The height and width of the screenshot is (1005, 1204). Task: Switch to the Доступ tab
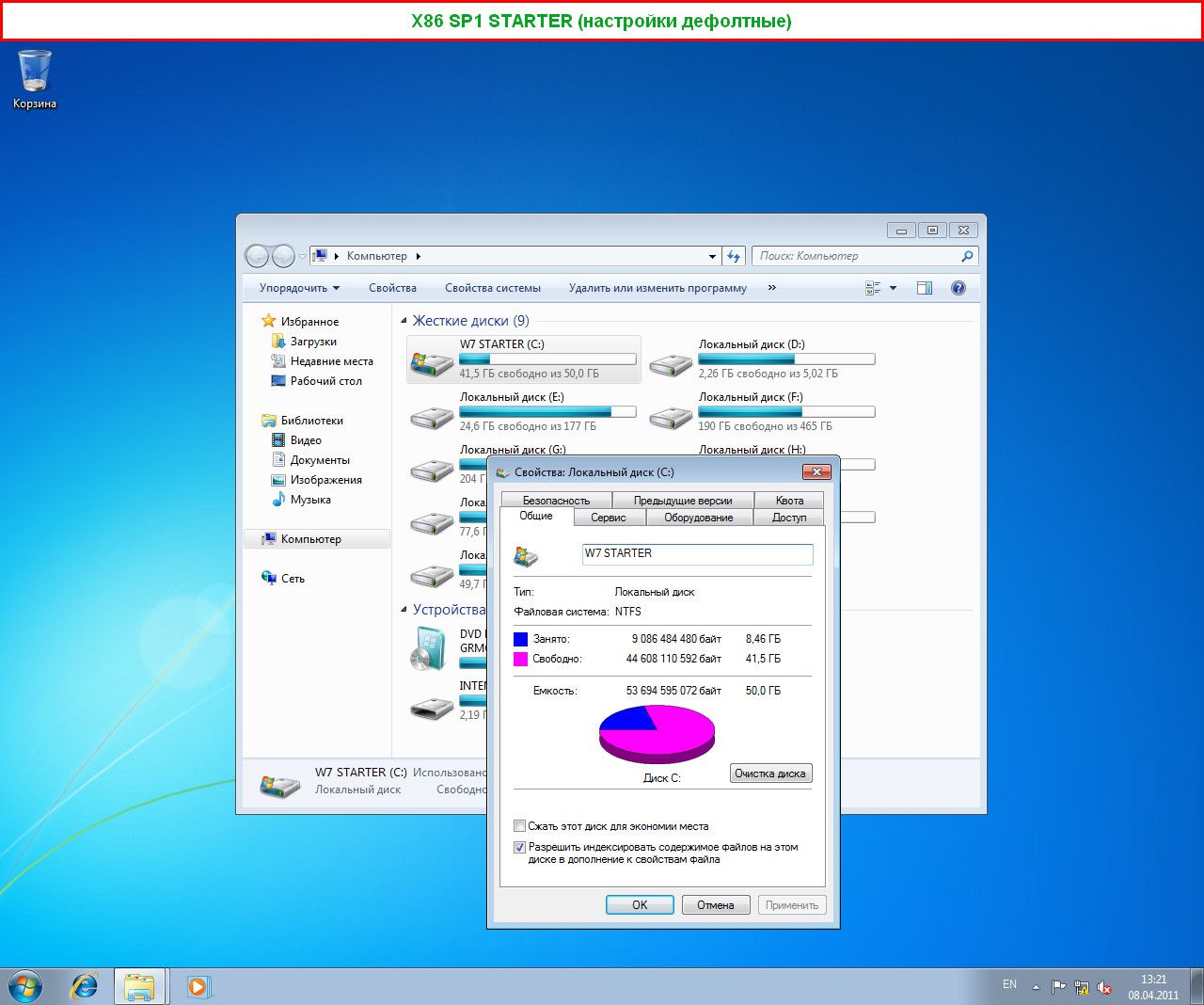(789, 518)
